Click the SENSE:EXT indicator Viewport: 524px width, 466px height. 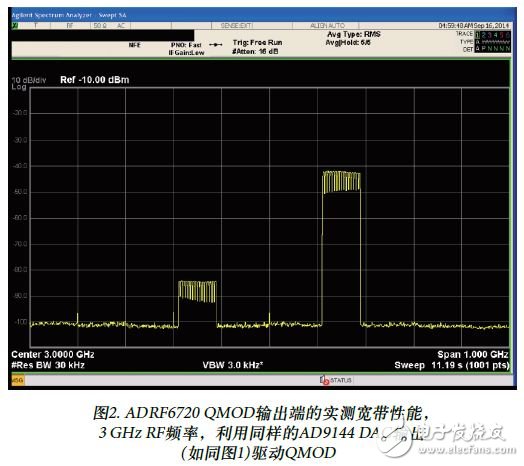tap(237, 26)
